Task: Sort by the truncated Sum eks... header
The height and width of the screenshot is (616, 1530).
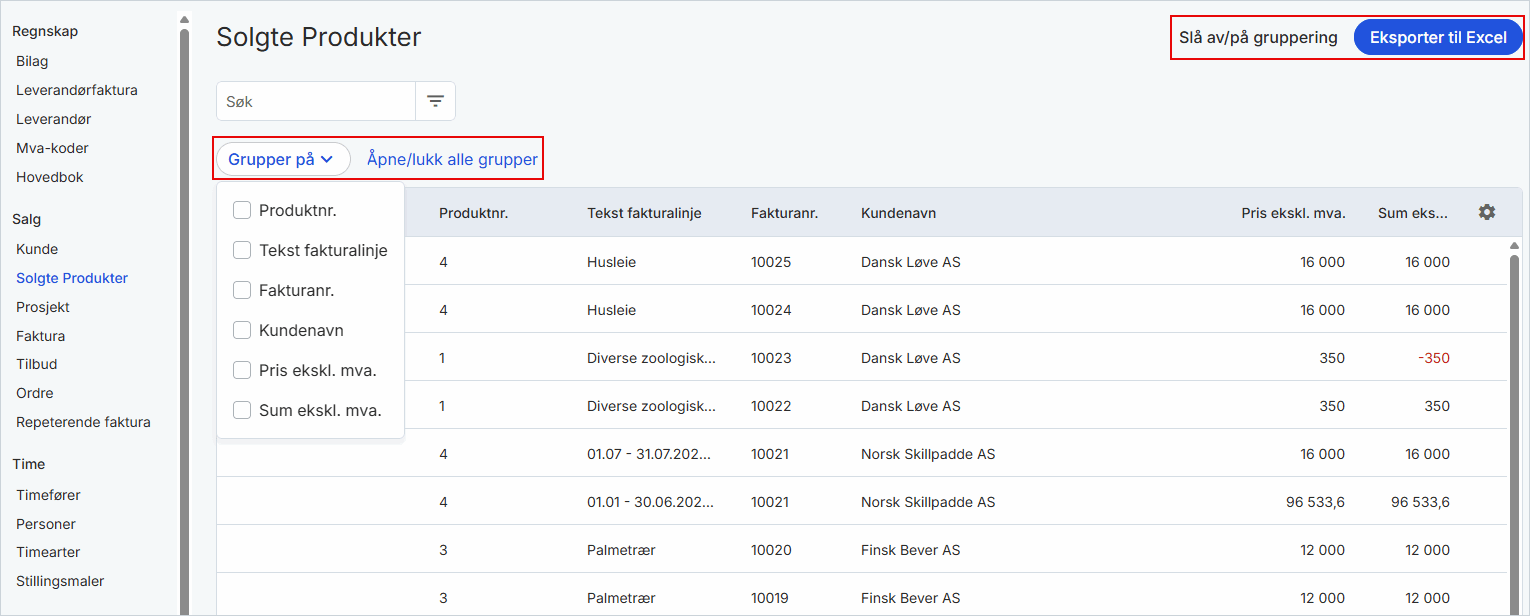Action: (x=1412, y=213)
